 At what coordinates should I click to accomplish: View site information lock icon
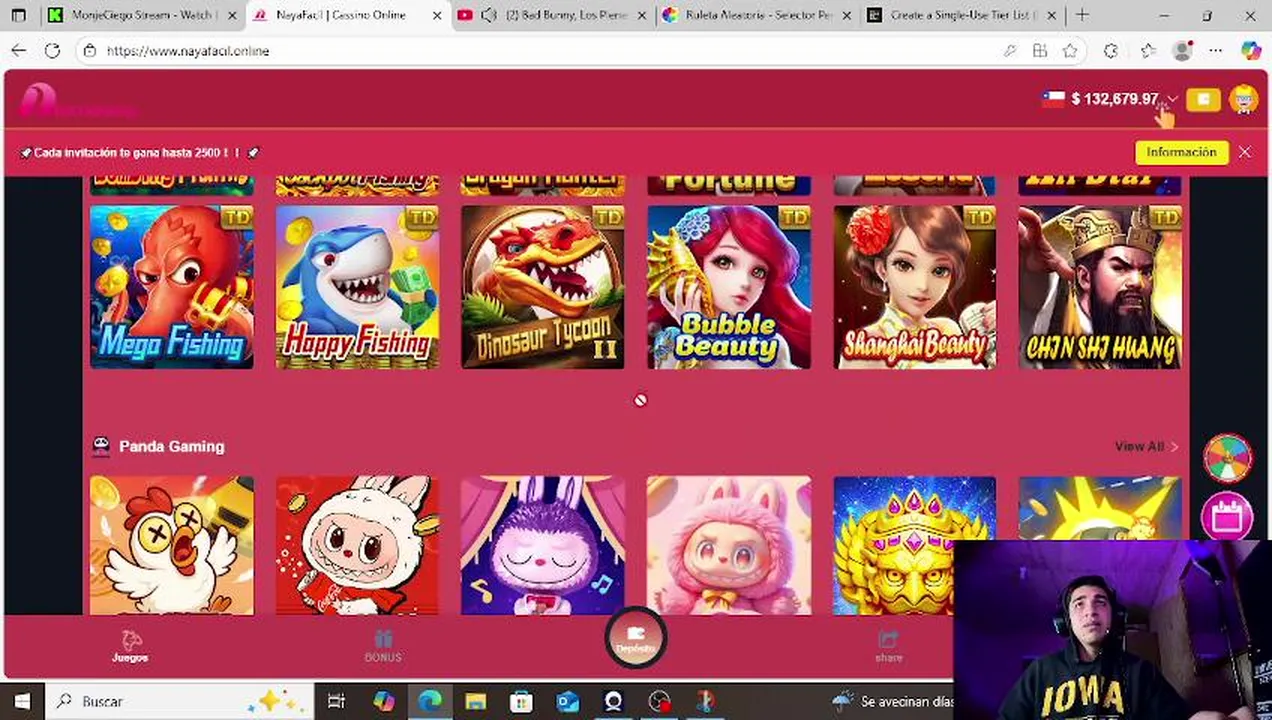pos(90,51)
